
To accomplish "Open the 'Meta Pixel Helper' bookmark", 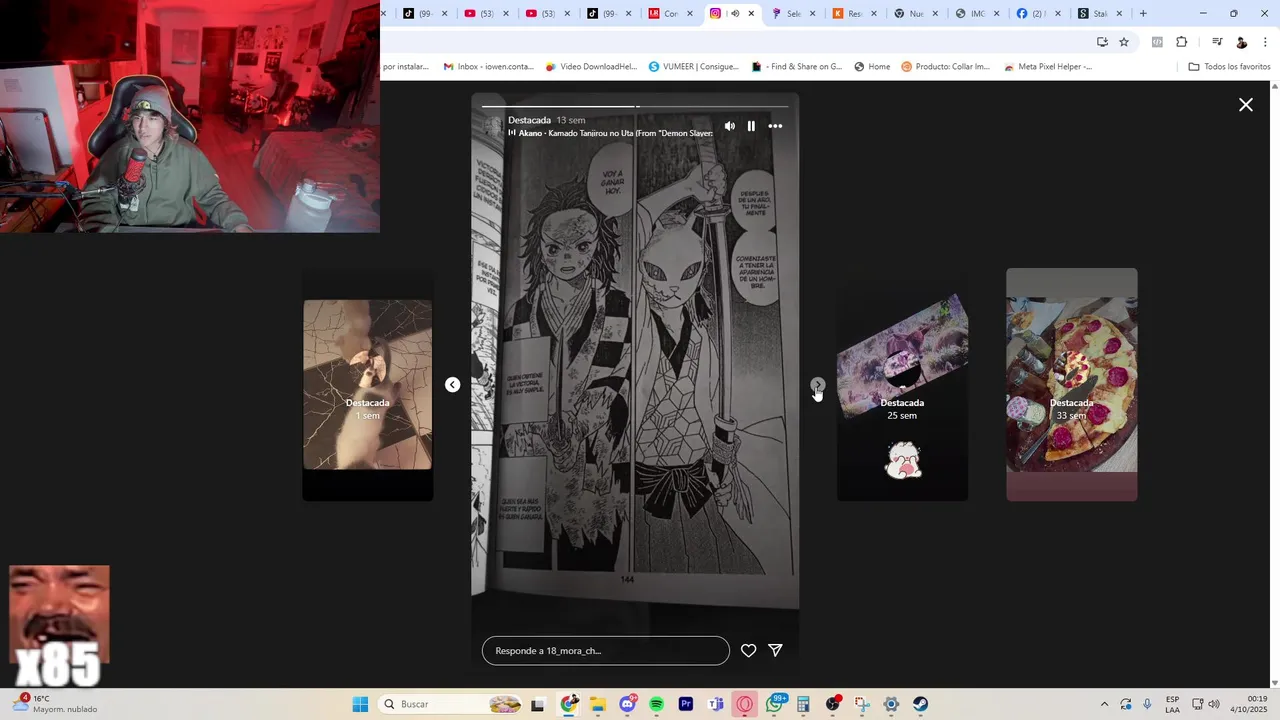I will point(1048,67).
